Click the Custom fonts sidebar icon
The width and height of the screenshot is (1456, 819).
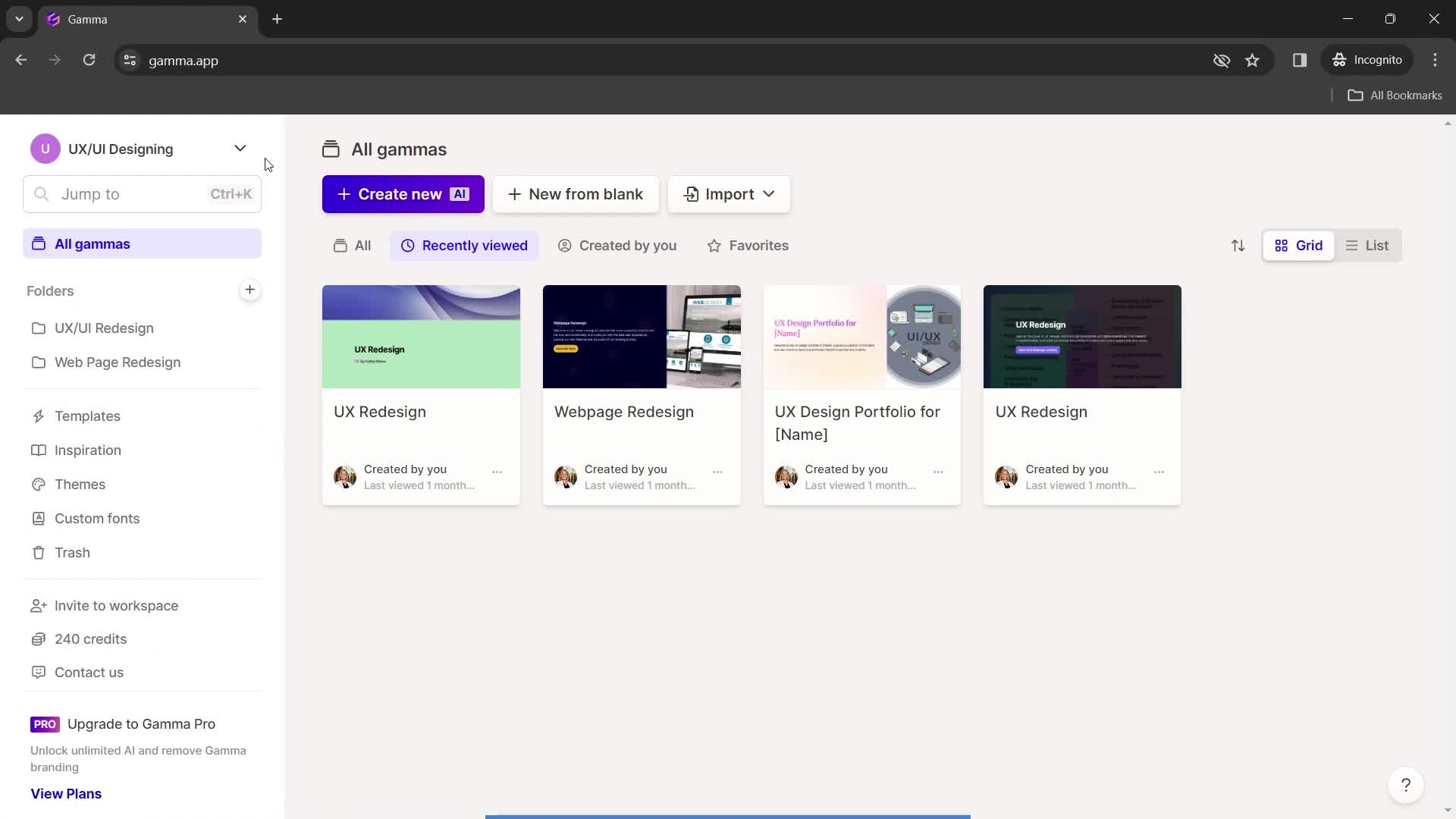coord(38,518)
